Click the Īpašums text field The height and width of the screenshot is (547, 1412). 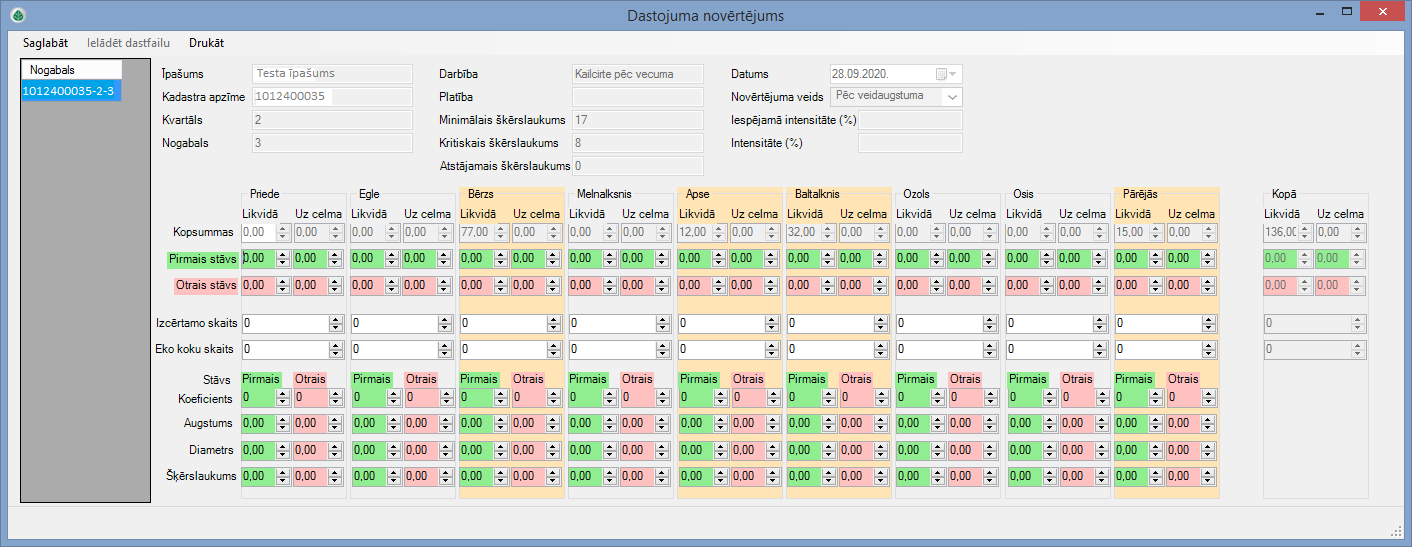pos(332,74)
